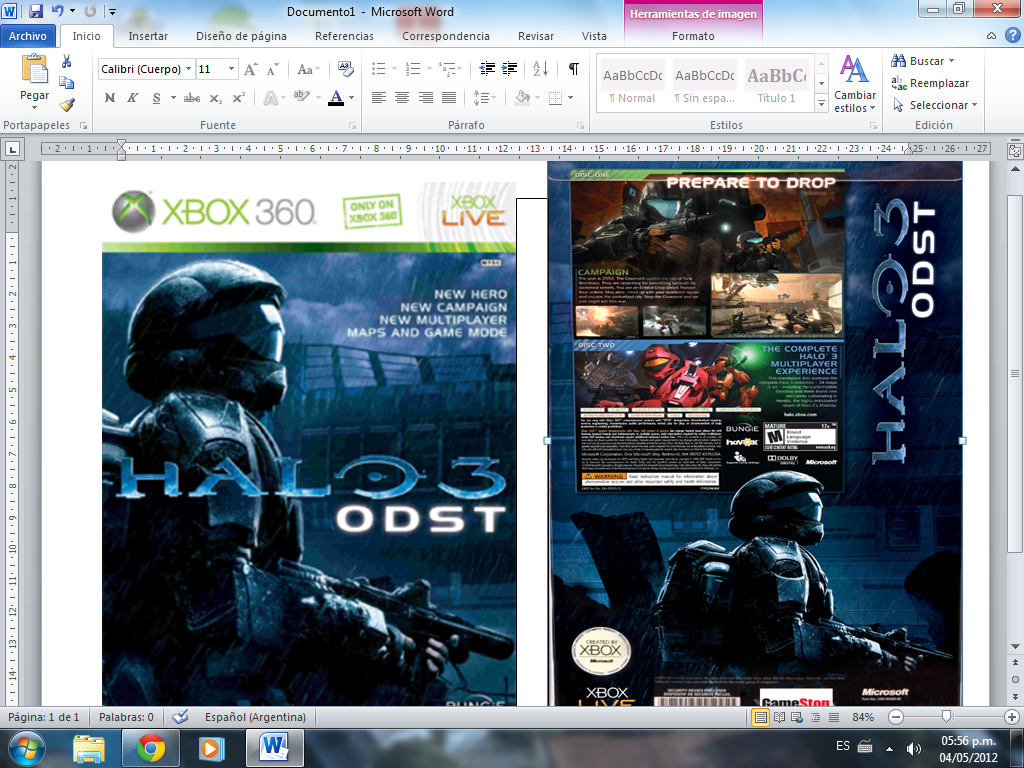This screenshot has width=1024, height=768.
Task: Click the Buscar find button
Action: pyautogui.click(x=922, y=61)
